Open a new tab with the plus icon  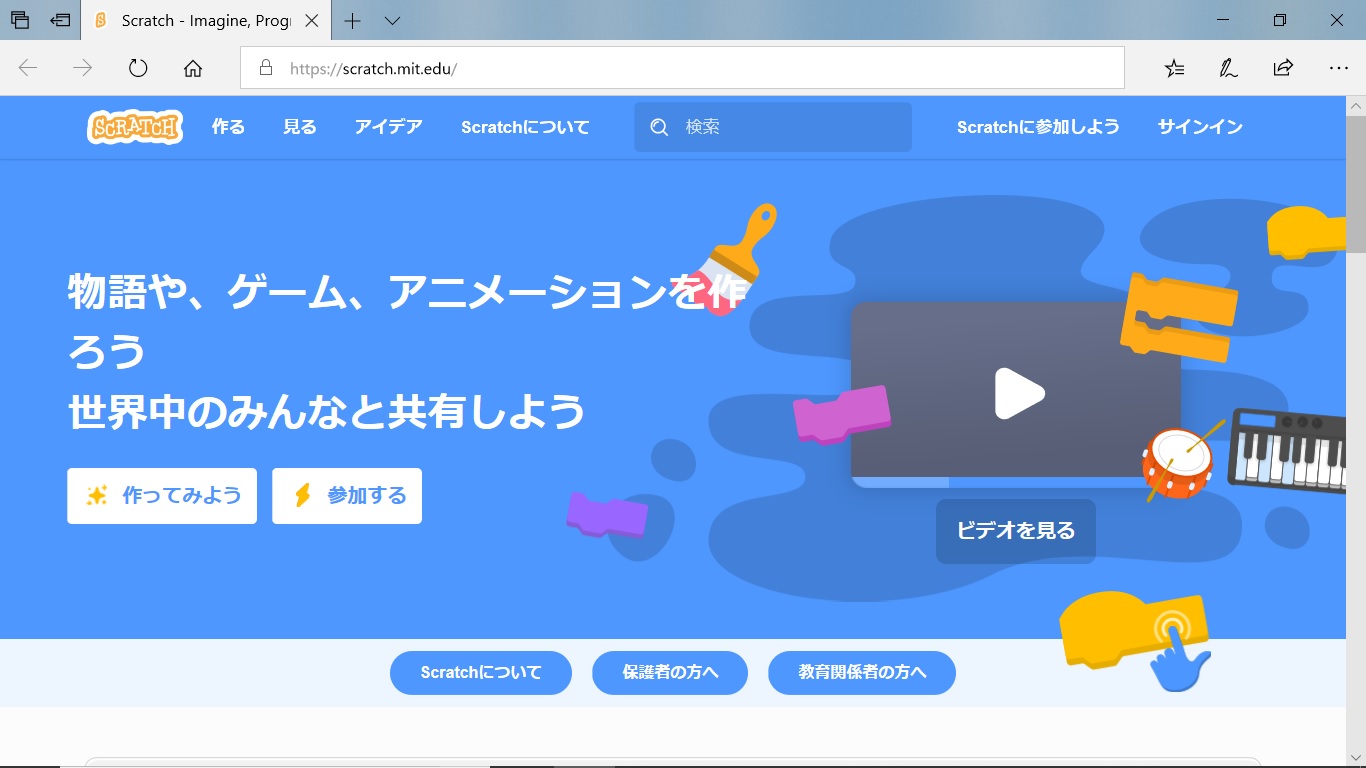[352, 20]
